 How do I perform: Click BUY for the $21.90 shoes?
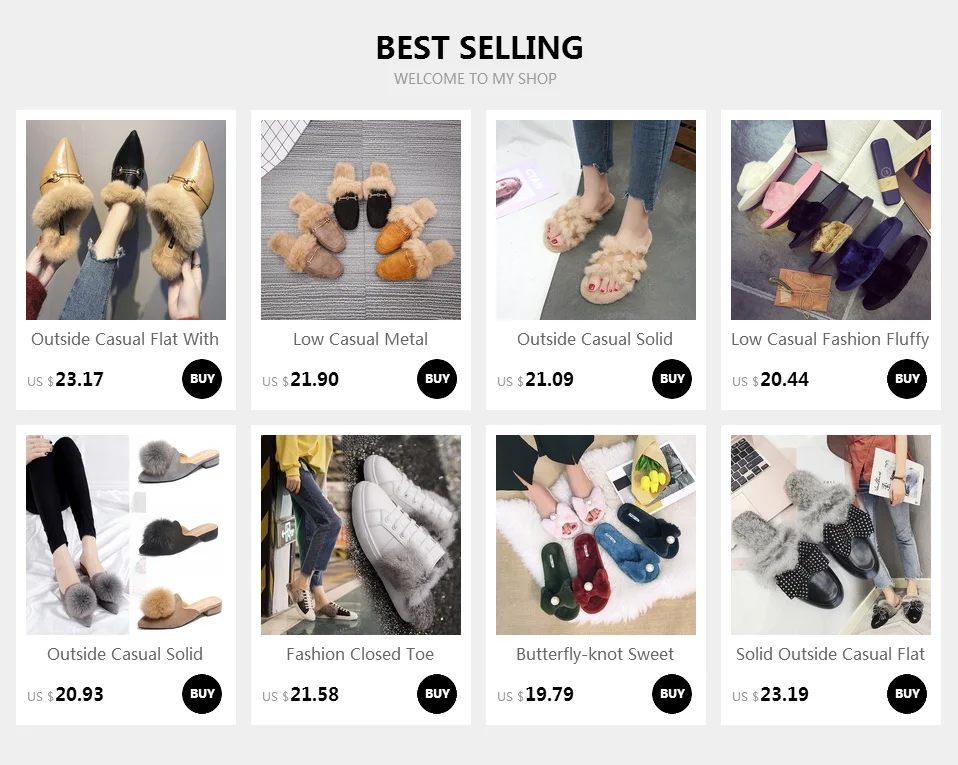[437, 379]
